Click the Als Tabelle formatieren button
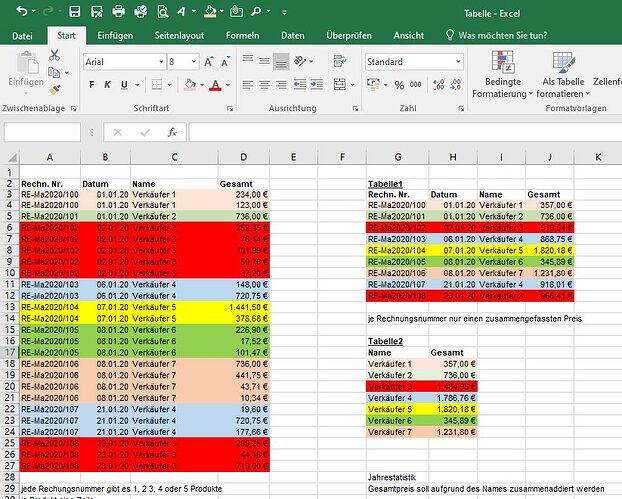 click(562, 75)
